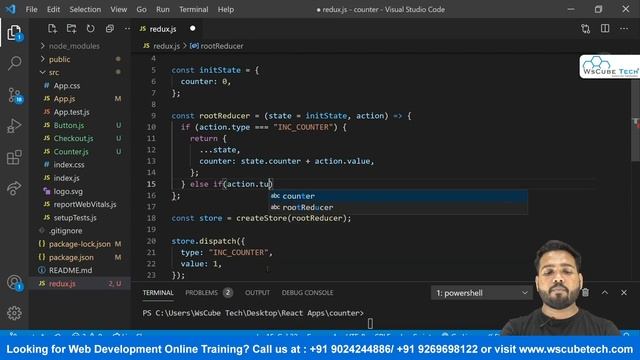Open .gitignore in the explorer
This screenshot has width=640, height=360.
pos(65,231)
